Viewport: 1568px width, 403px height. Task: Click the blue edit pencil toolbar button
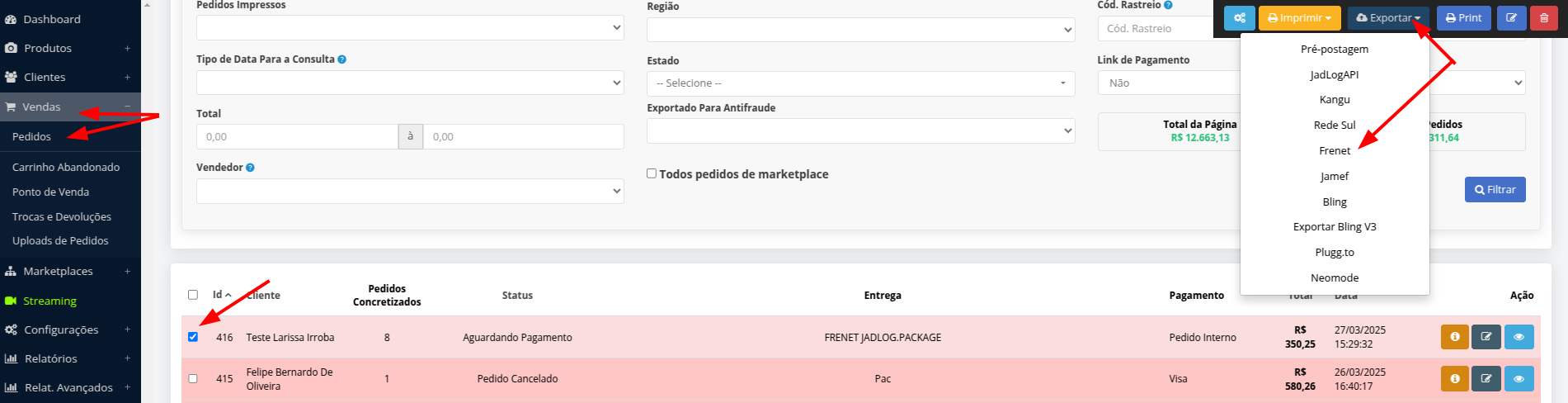pyautogui.click(x=1511, y=18)
